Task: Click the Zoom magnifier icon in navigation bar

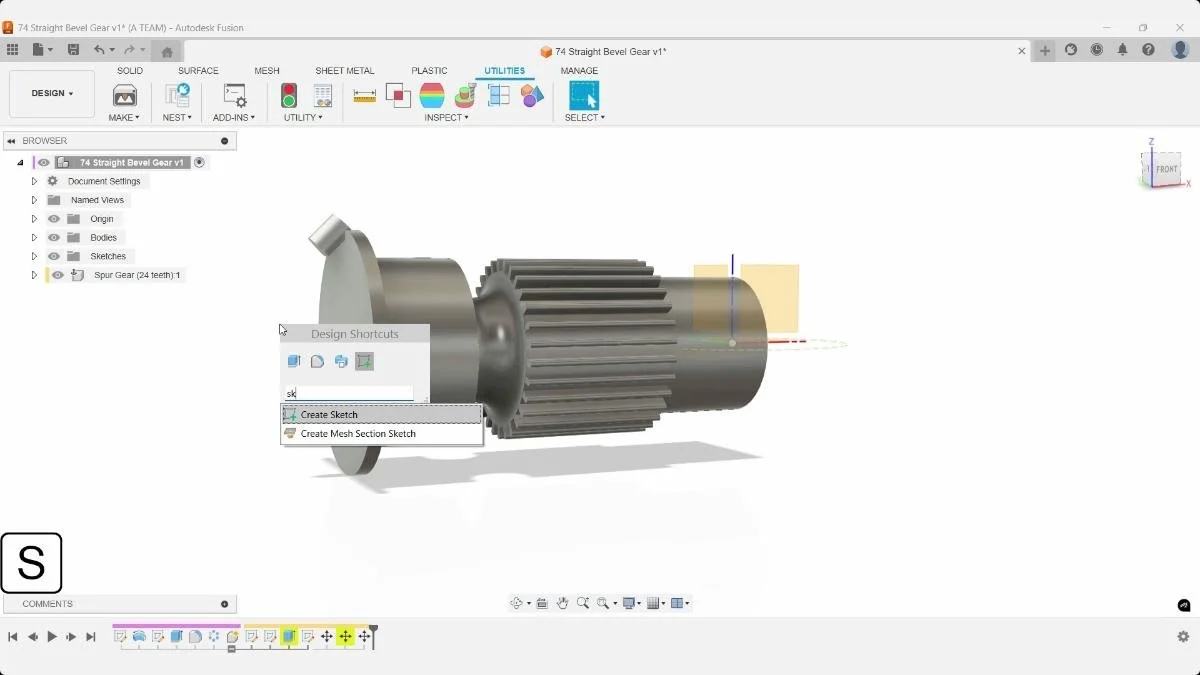Action: [x=583, y=603]
